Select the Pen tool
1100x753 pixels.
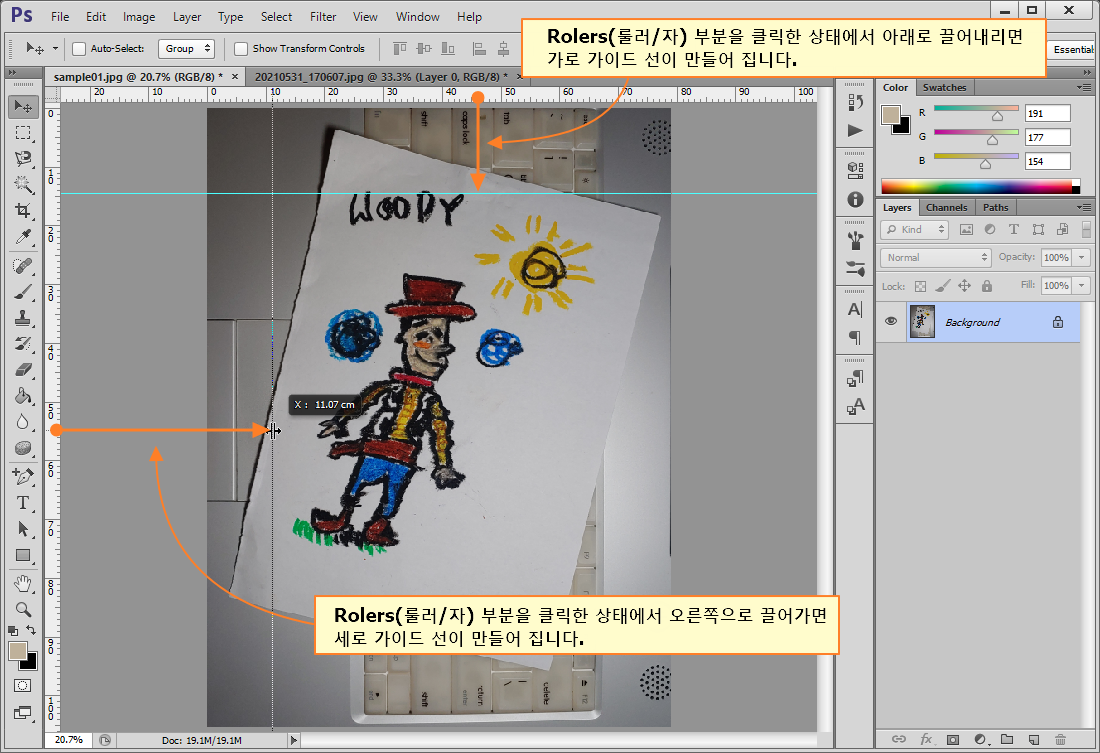(x=23, y=477)
